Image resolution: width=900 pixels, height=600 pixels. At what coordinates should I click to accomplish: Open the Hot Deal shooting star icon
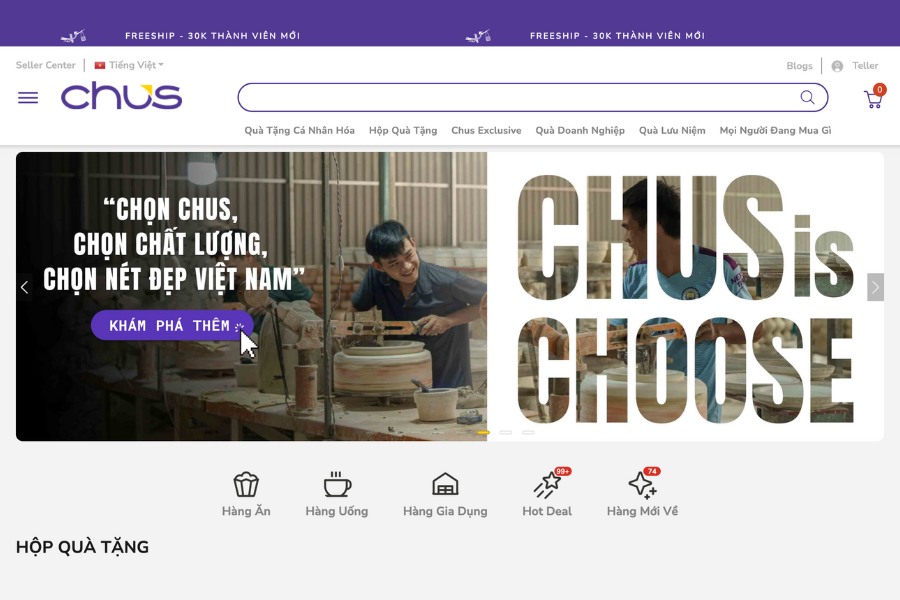pyautogui.click(x=548, y=483)
